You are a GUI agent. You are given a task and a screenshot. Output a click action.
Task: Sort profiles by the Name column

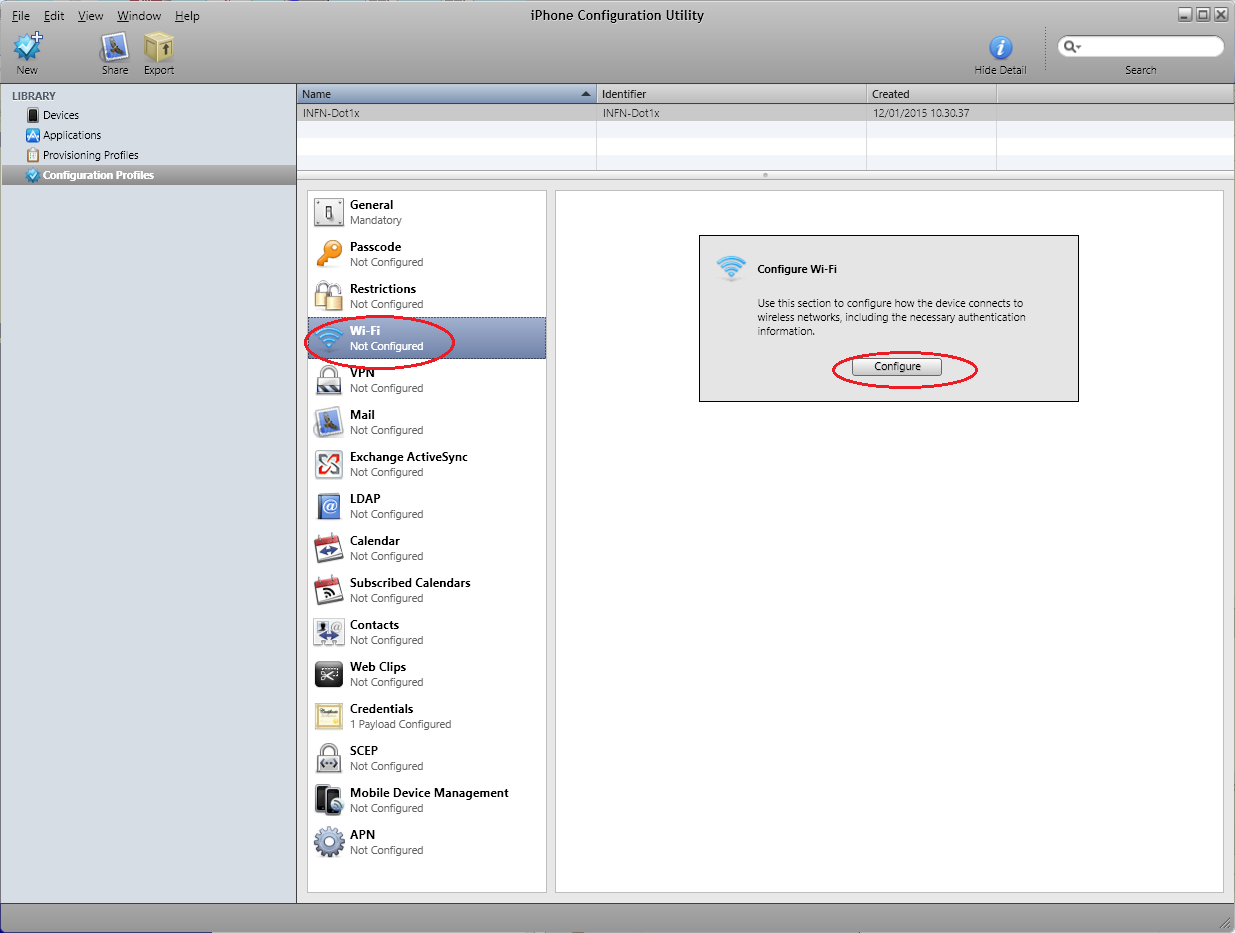pyautogui.click(x=446, y=94)
